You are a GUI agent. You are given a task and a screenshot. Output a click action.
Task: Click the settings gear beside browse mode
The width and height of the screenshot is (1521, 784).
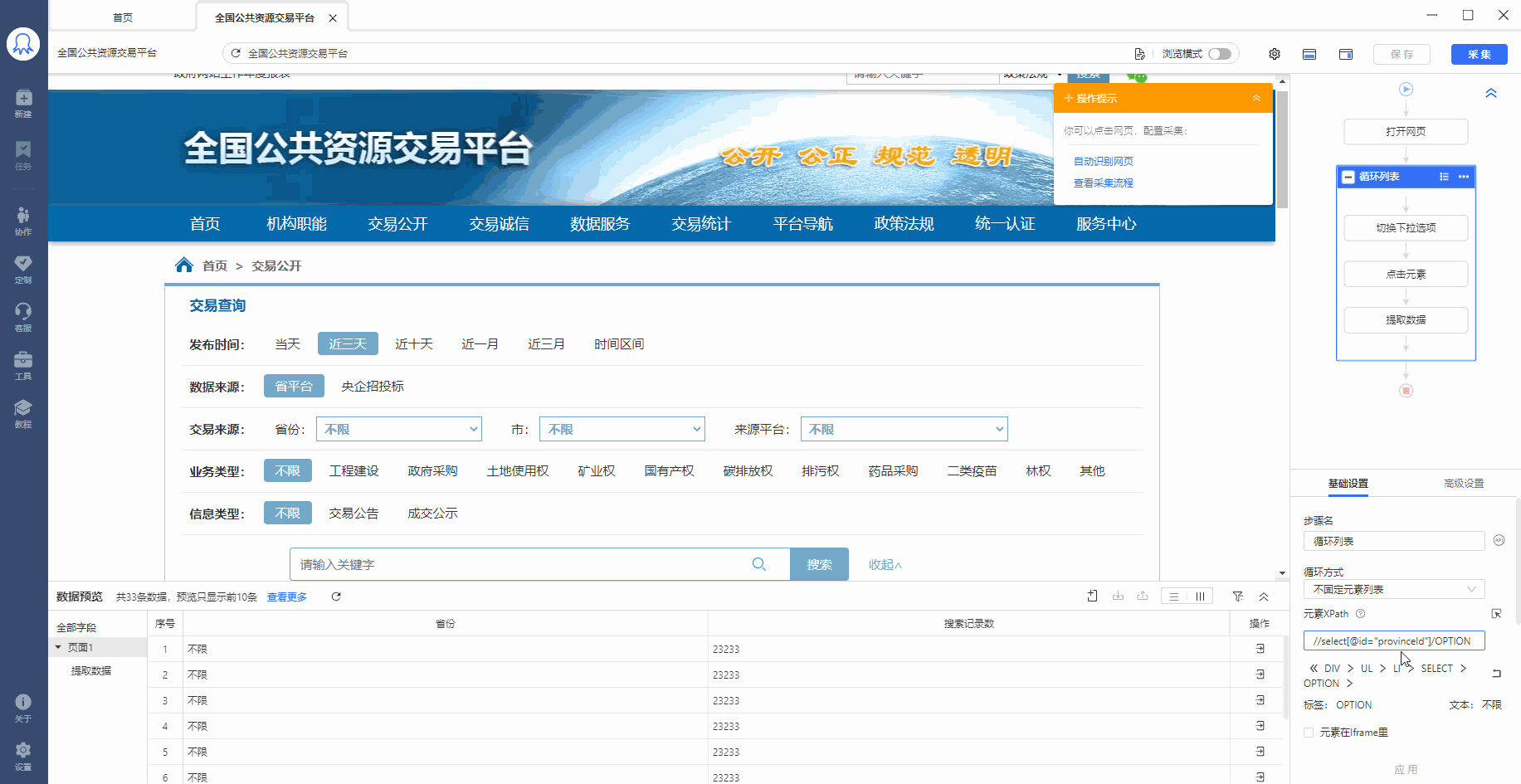pos(1275,54)
